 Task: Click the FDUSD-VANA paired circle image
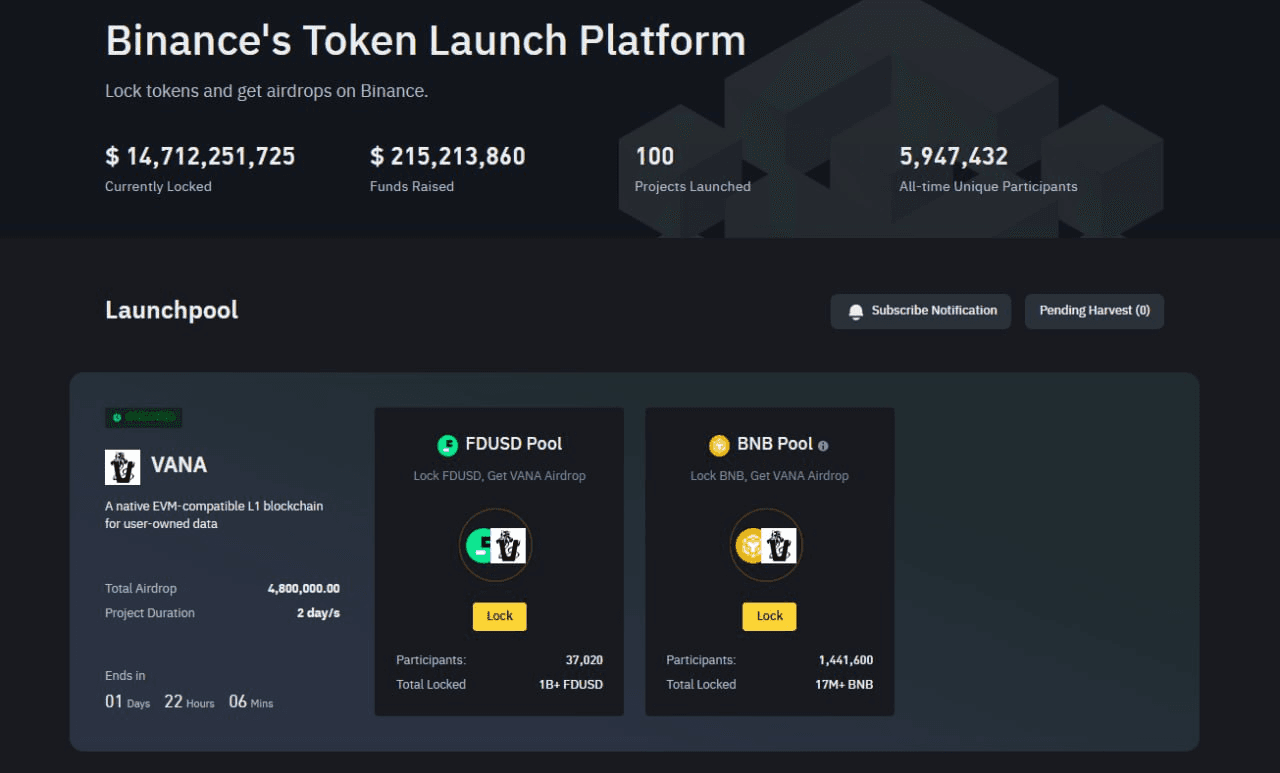point(496,546)
